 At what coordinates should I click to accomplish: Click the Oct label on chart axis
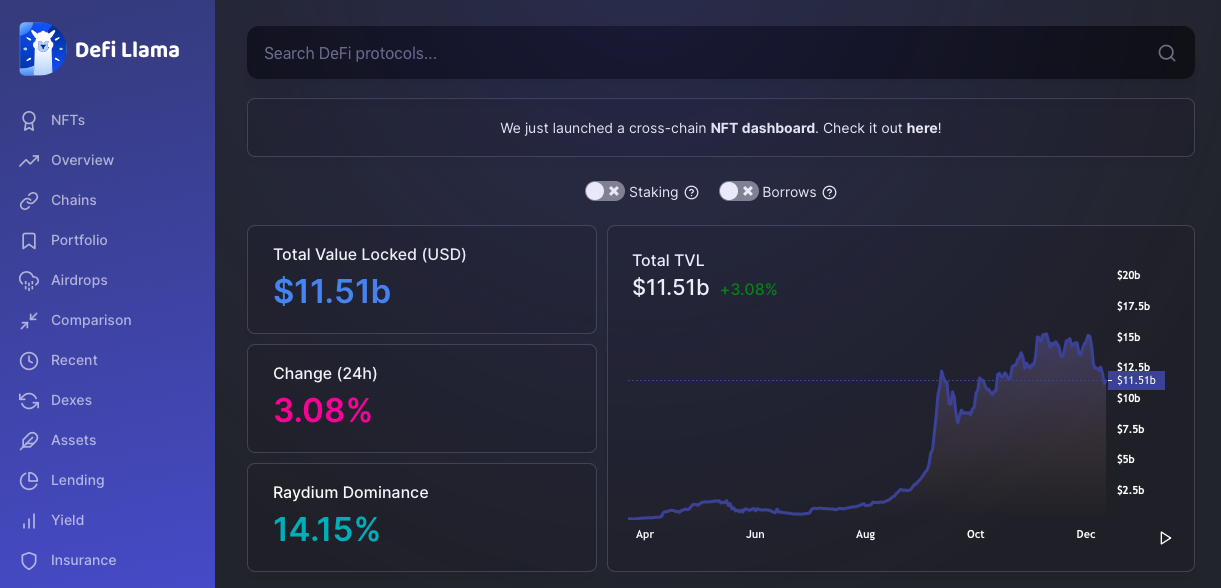point(976,534)
